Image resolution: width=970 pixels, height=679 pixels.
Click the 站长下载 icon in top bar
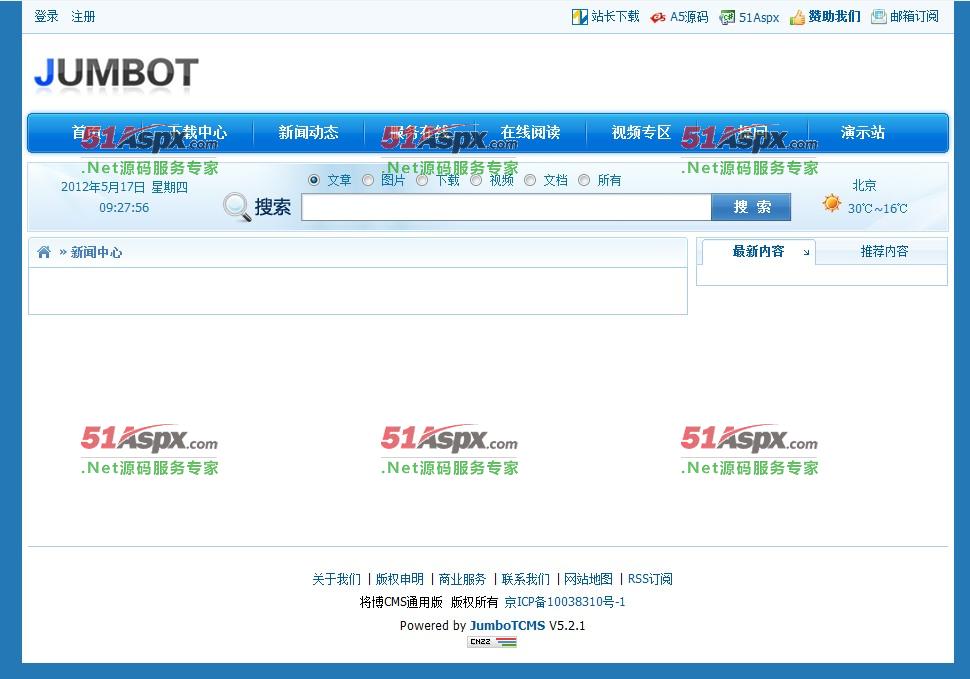[579, 17]
